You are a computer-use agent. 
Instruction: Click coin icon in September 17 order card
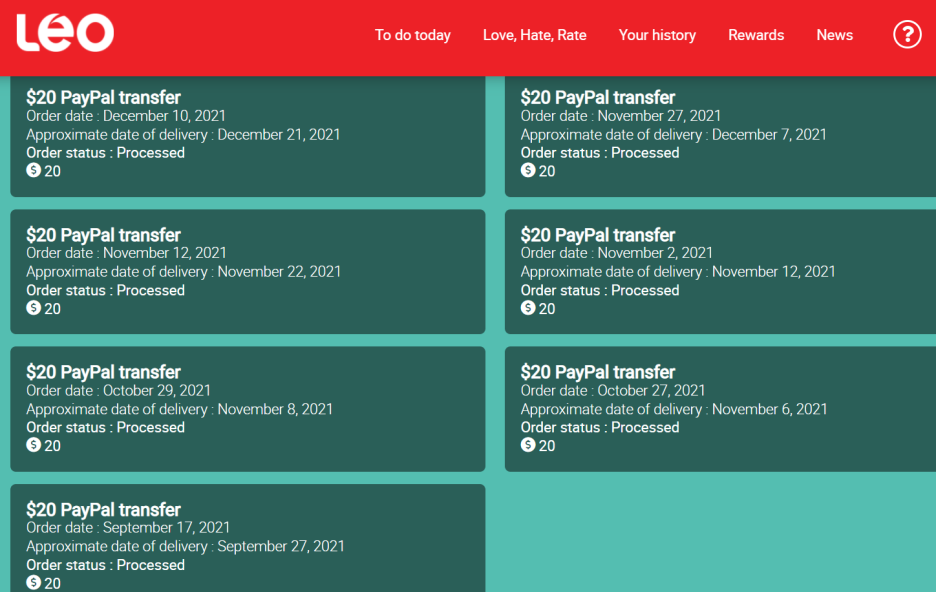(33, 582)
